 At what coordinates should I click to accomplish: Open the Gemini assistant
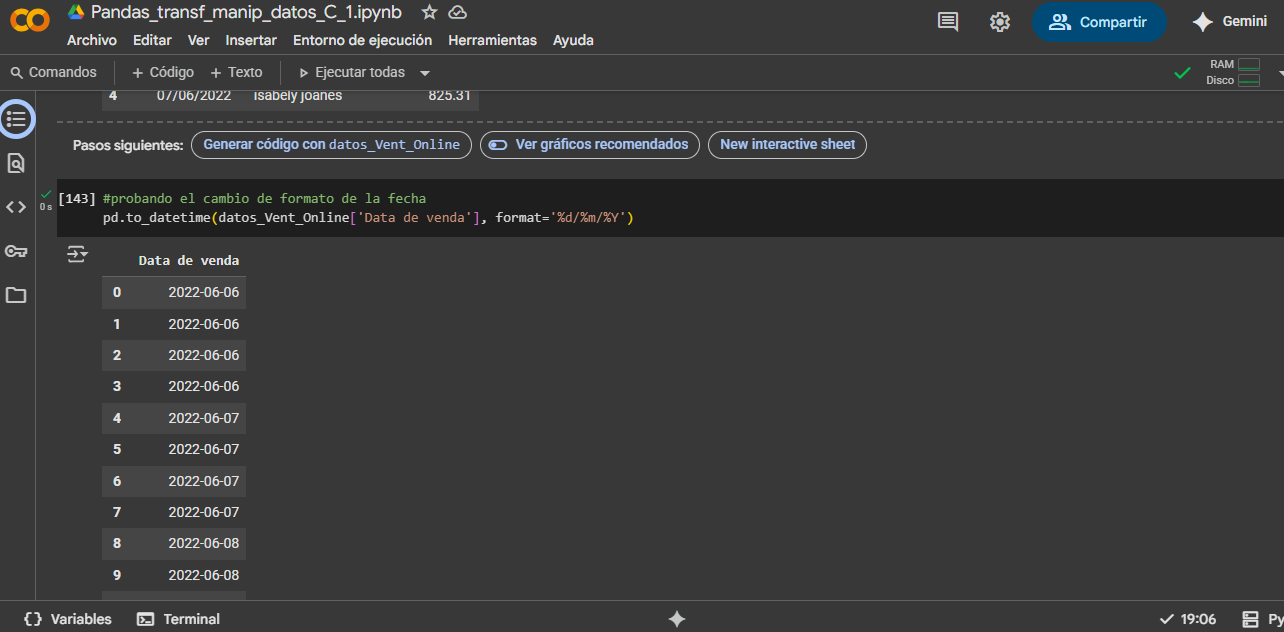coord(1229,22)
